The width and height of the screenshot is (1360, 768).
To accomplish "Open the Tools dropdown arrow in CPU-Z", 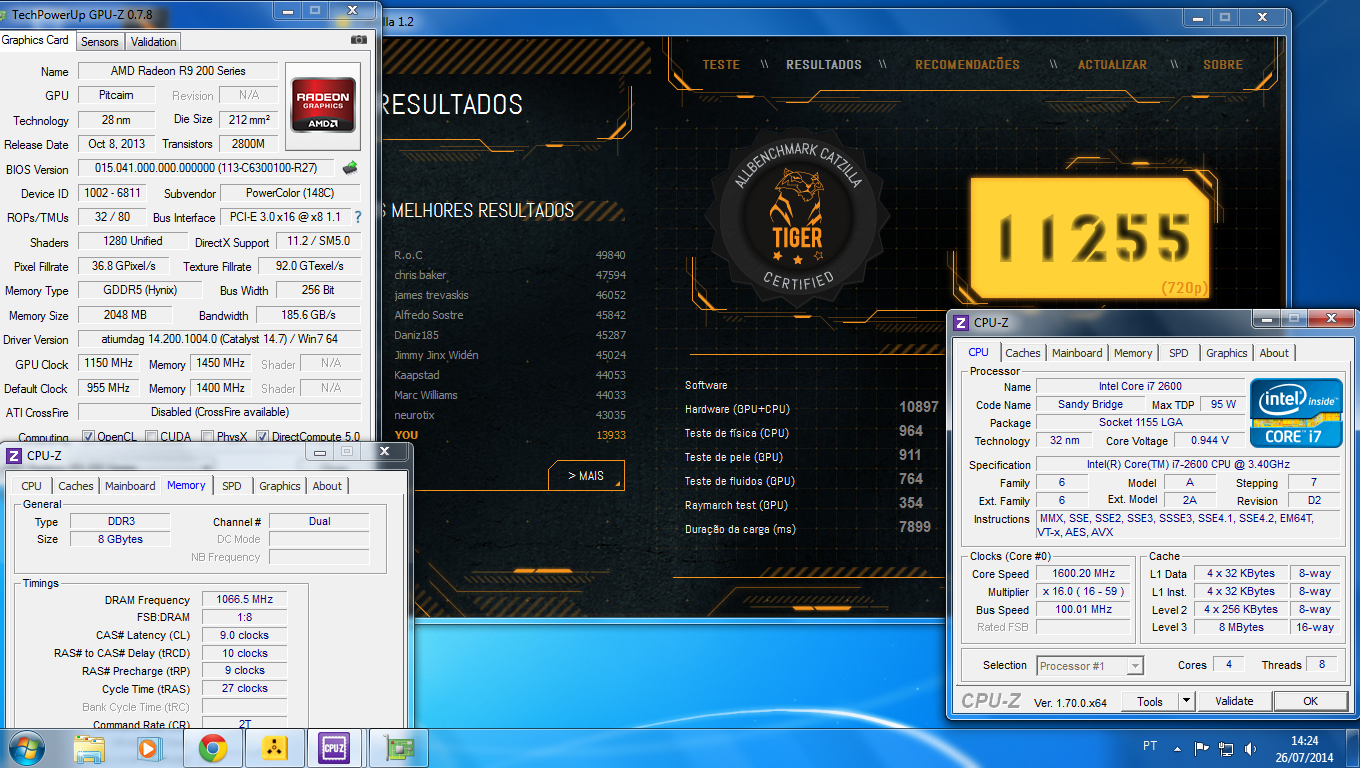I will pyautogui.click(x=1187, y=701).
